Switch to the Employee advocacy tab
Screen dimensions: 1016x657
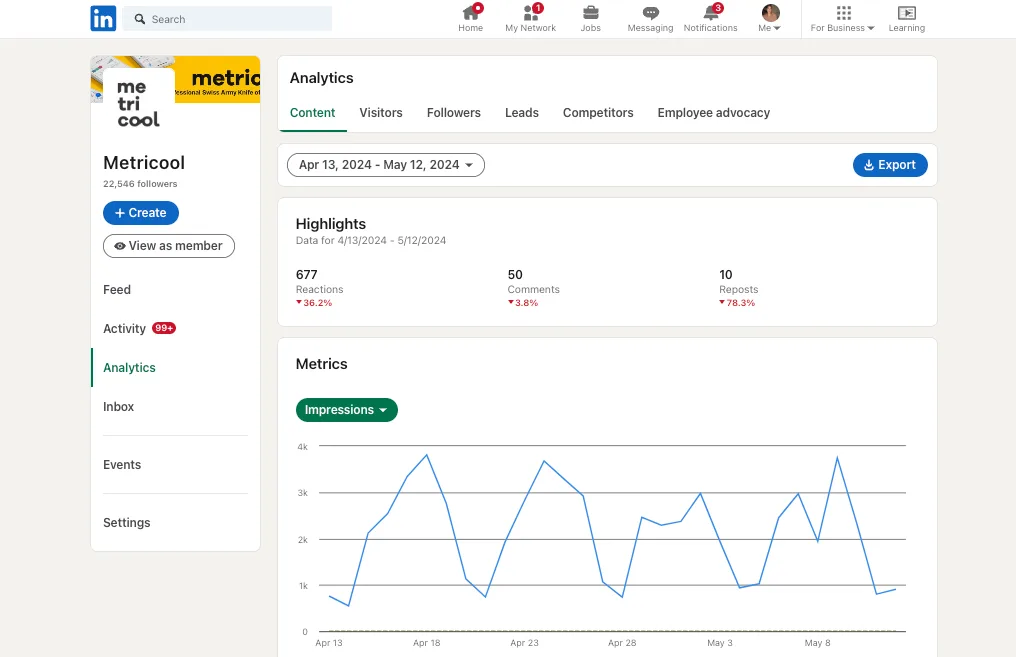click(x=713, y=113)
